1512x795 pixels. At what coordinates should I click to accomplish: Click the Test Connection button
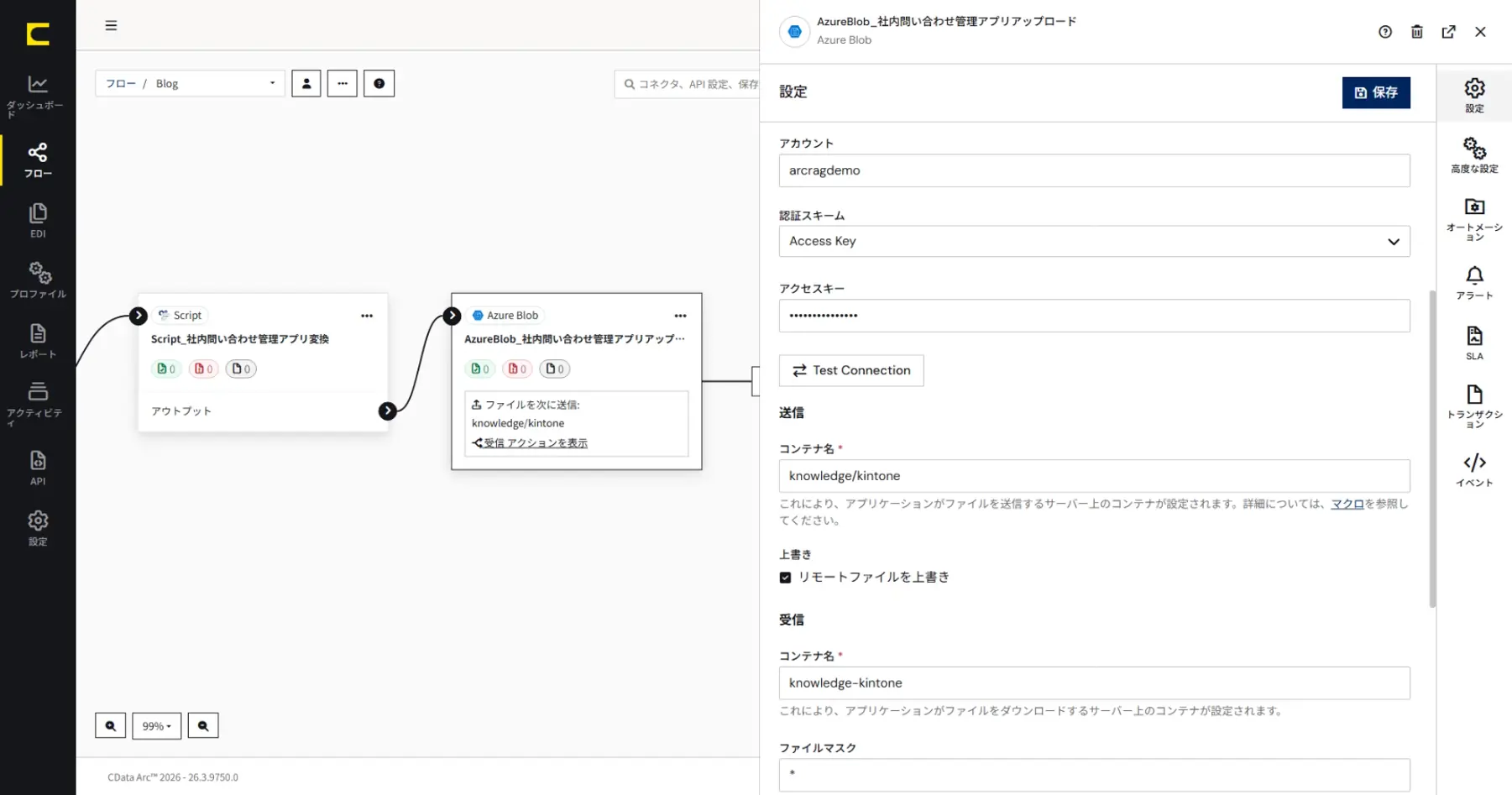coord(851,370)
